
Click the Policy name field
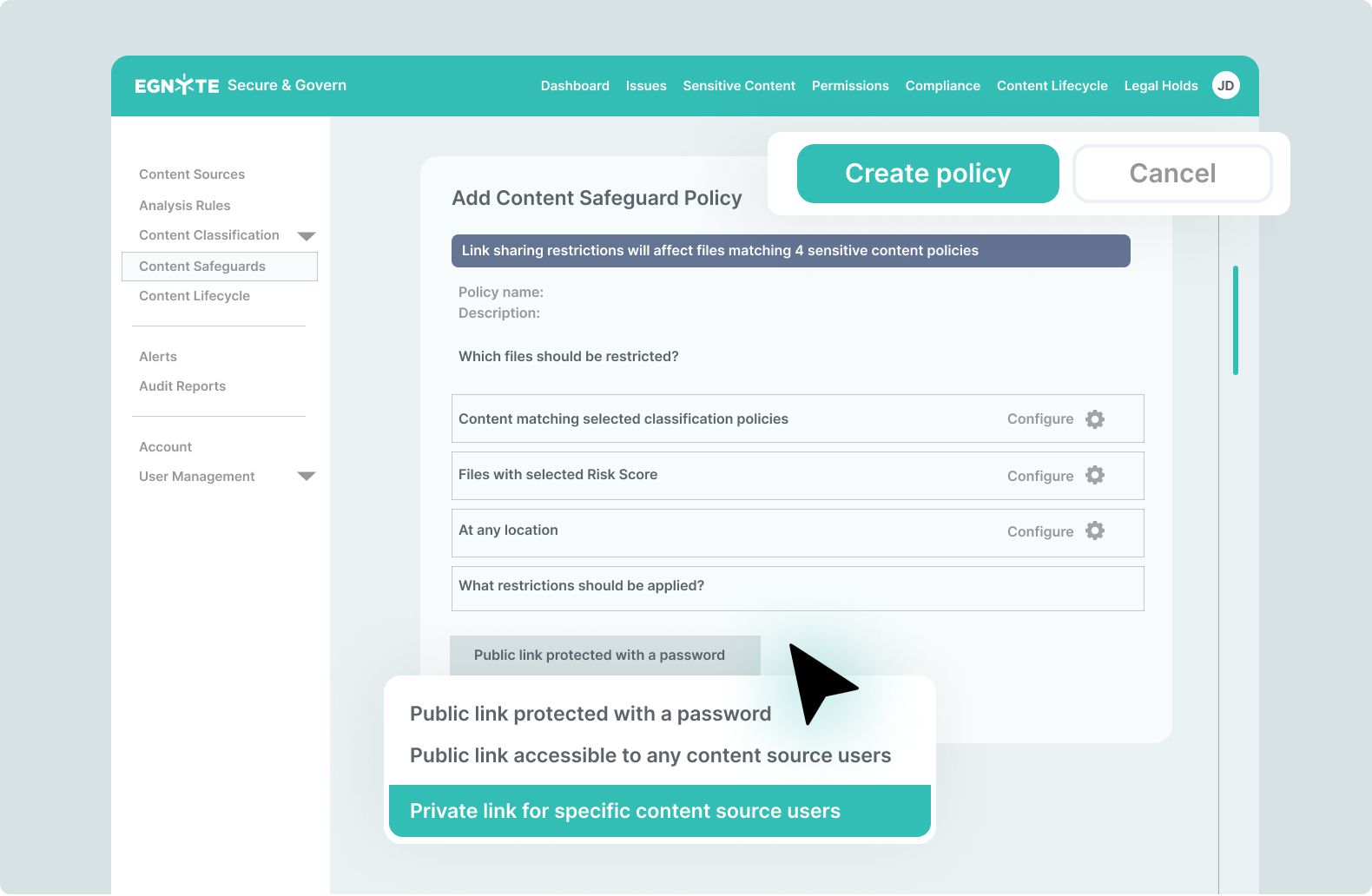point(608,293)
